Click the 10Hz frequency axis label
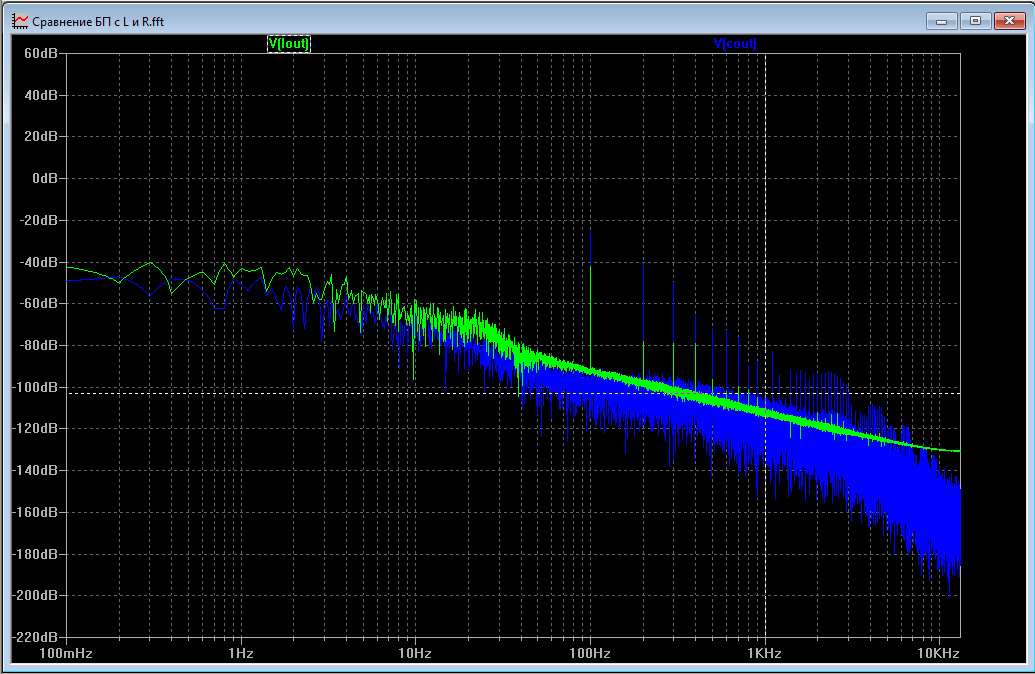This screenshot has height=674, width=1035. tap(415, 653)
